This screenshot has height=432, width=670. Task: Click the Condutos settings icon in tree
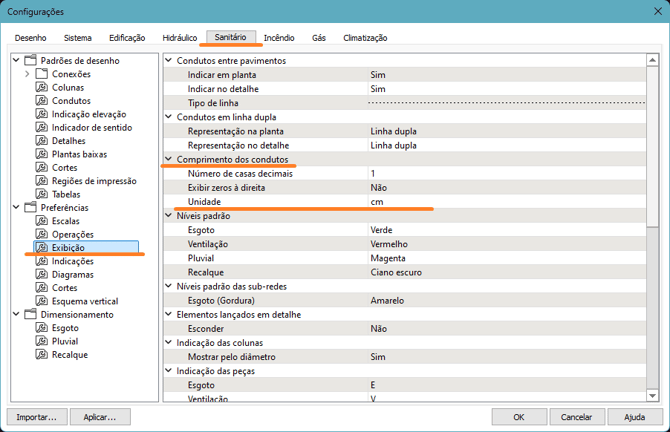42,101
